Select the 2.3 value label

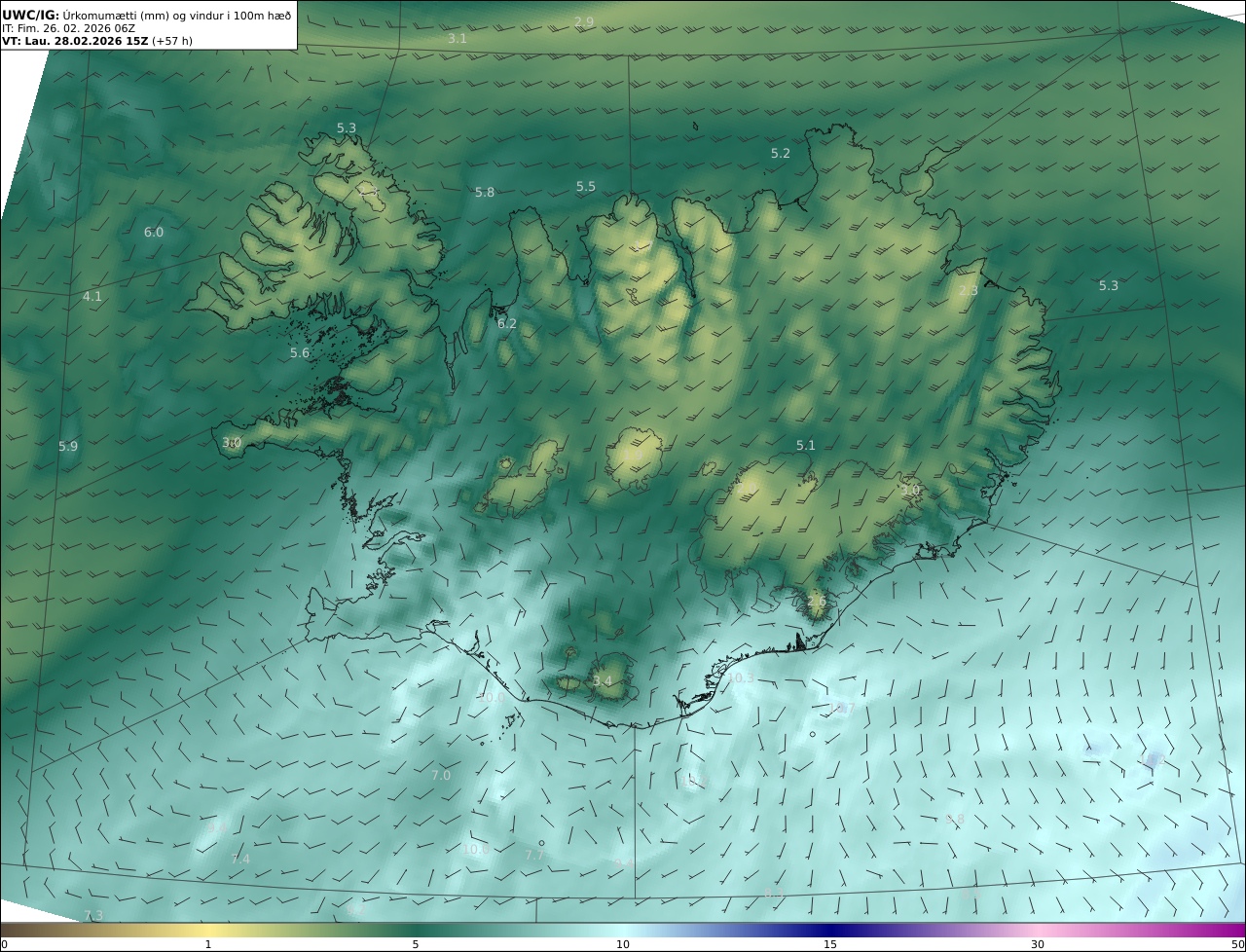969,291
